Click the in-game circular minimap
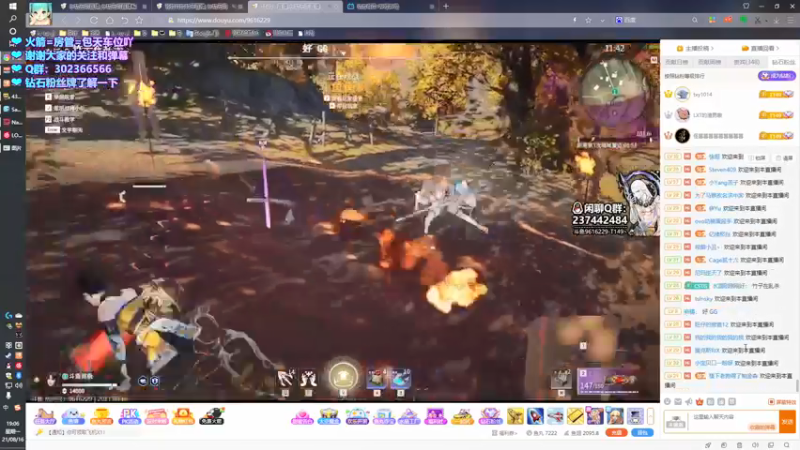Viewport: 800px width, 450px height. tap(615, 90)
